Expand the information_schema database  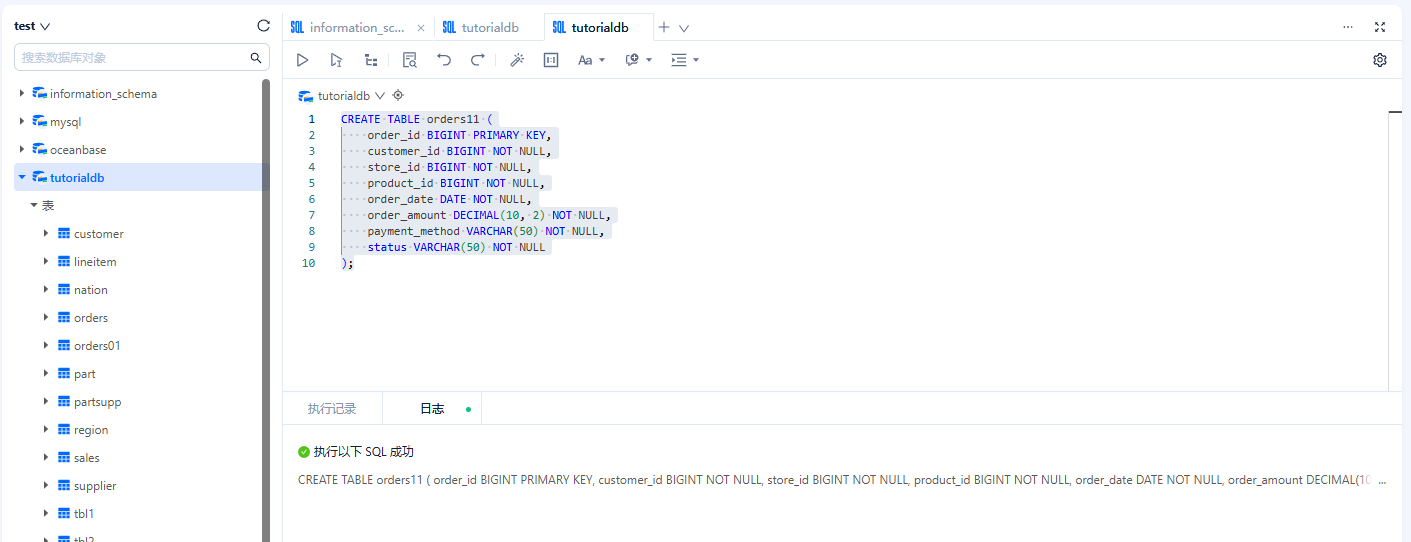22,93
